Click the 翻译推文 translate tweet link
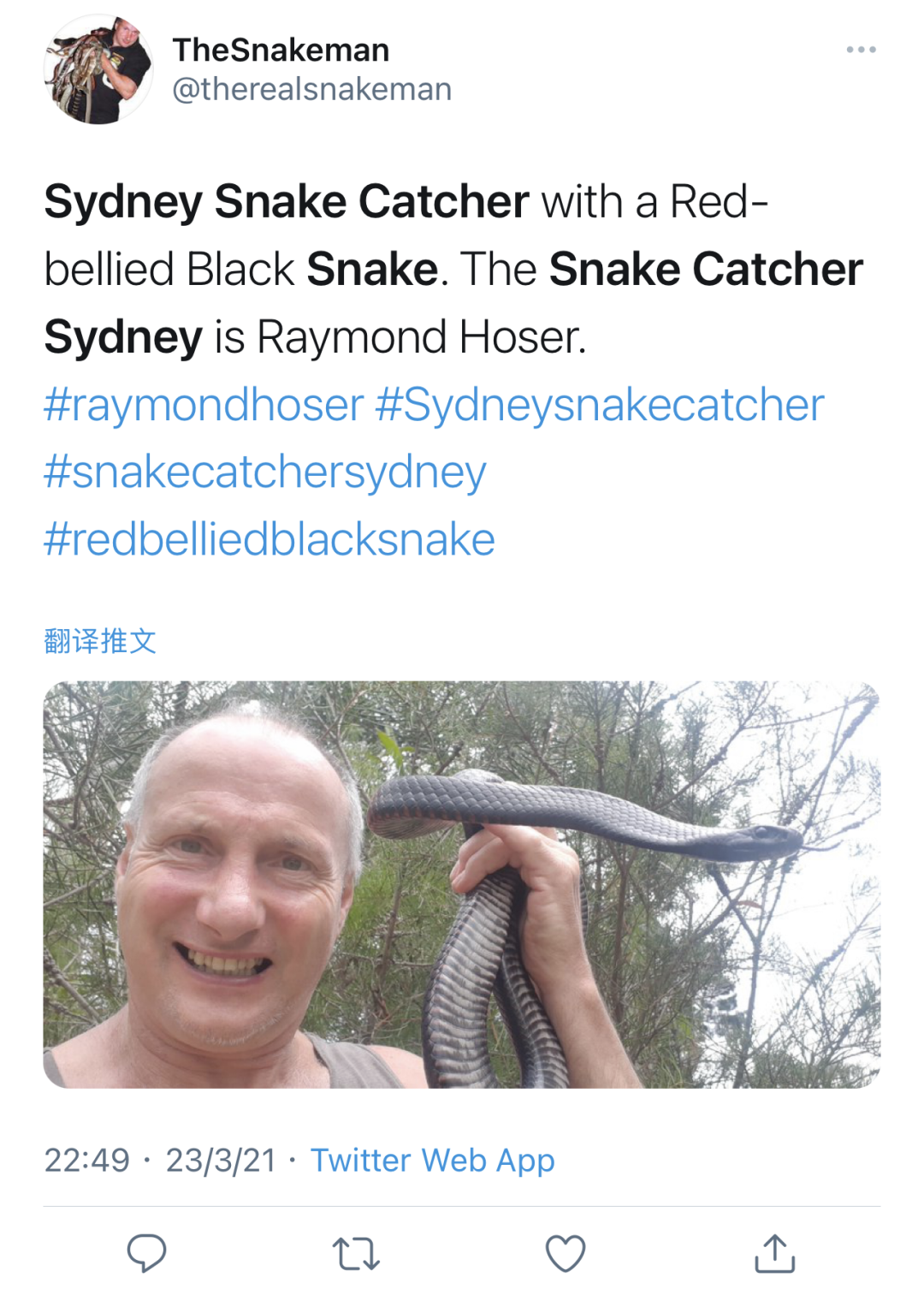Screen dimensions: 924x1295 pos(100,640)
